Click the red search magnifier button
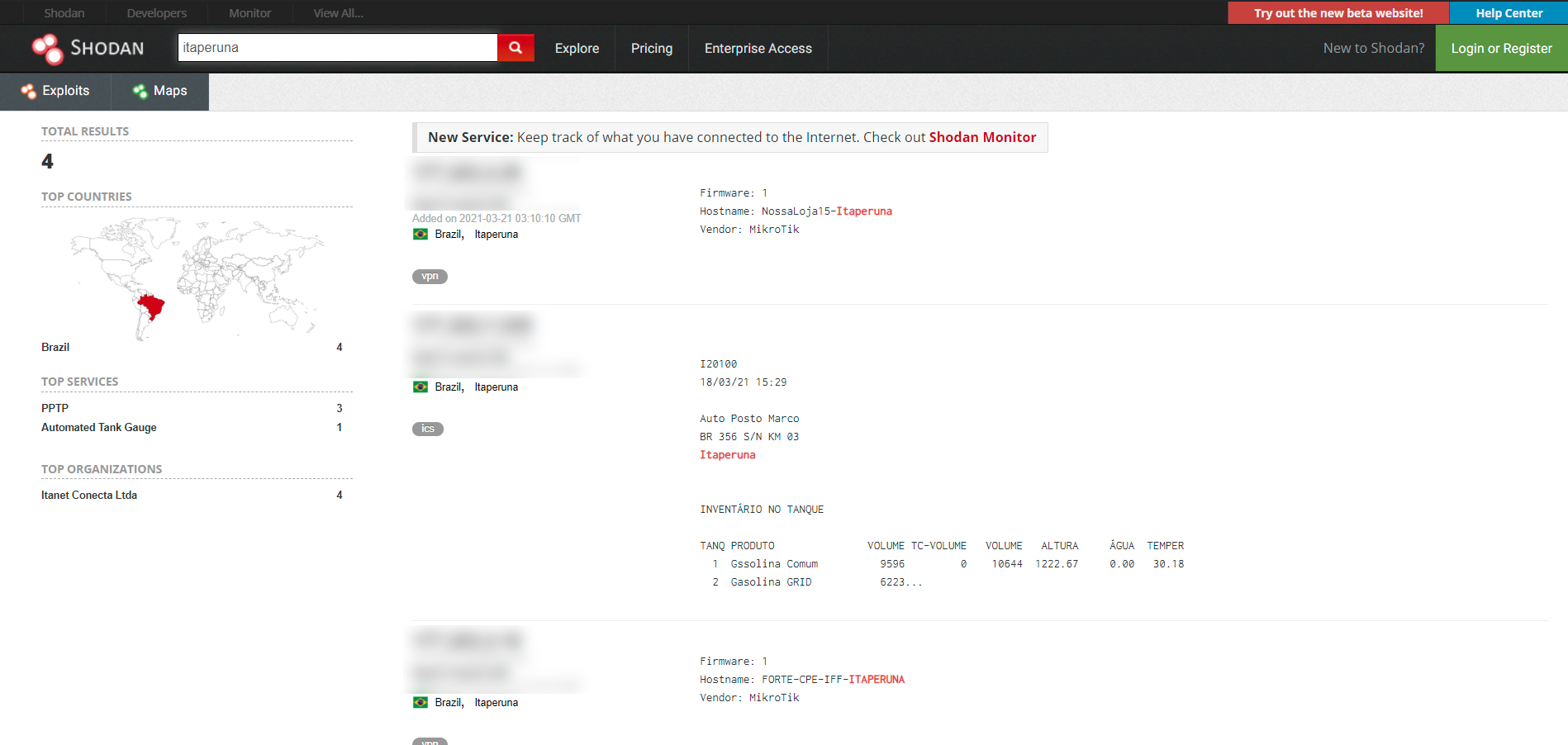The image size is (1568, 745). [516, 48]
